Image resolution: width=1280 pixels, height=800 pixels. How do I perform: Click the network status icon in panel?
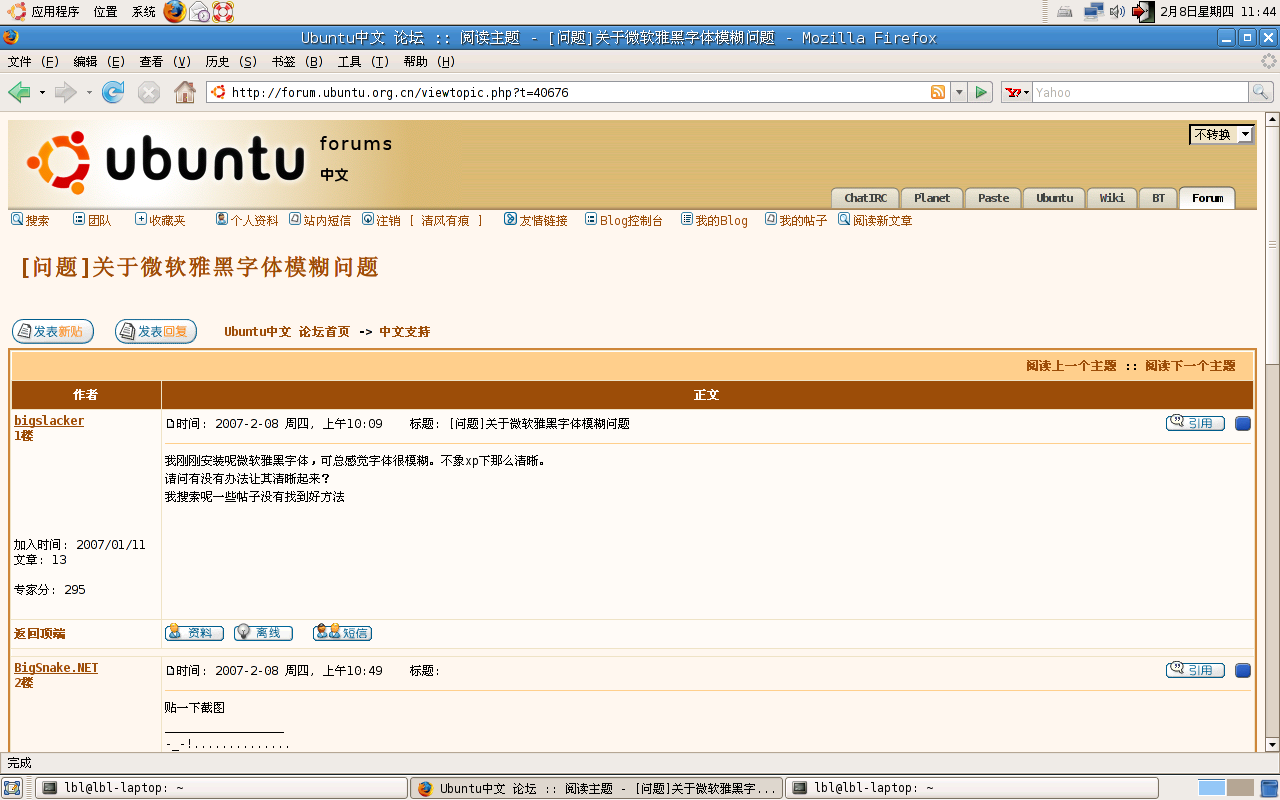click(x=1094, y=12)
